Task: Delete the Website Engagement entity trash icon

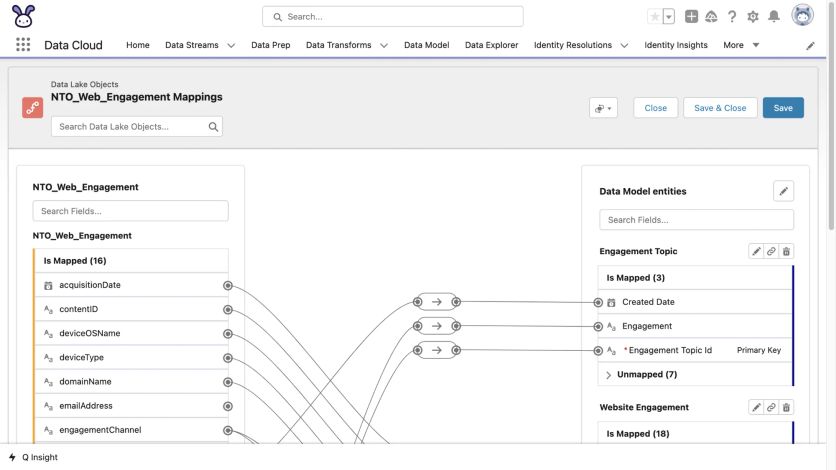Action: coord(786,408)
